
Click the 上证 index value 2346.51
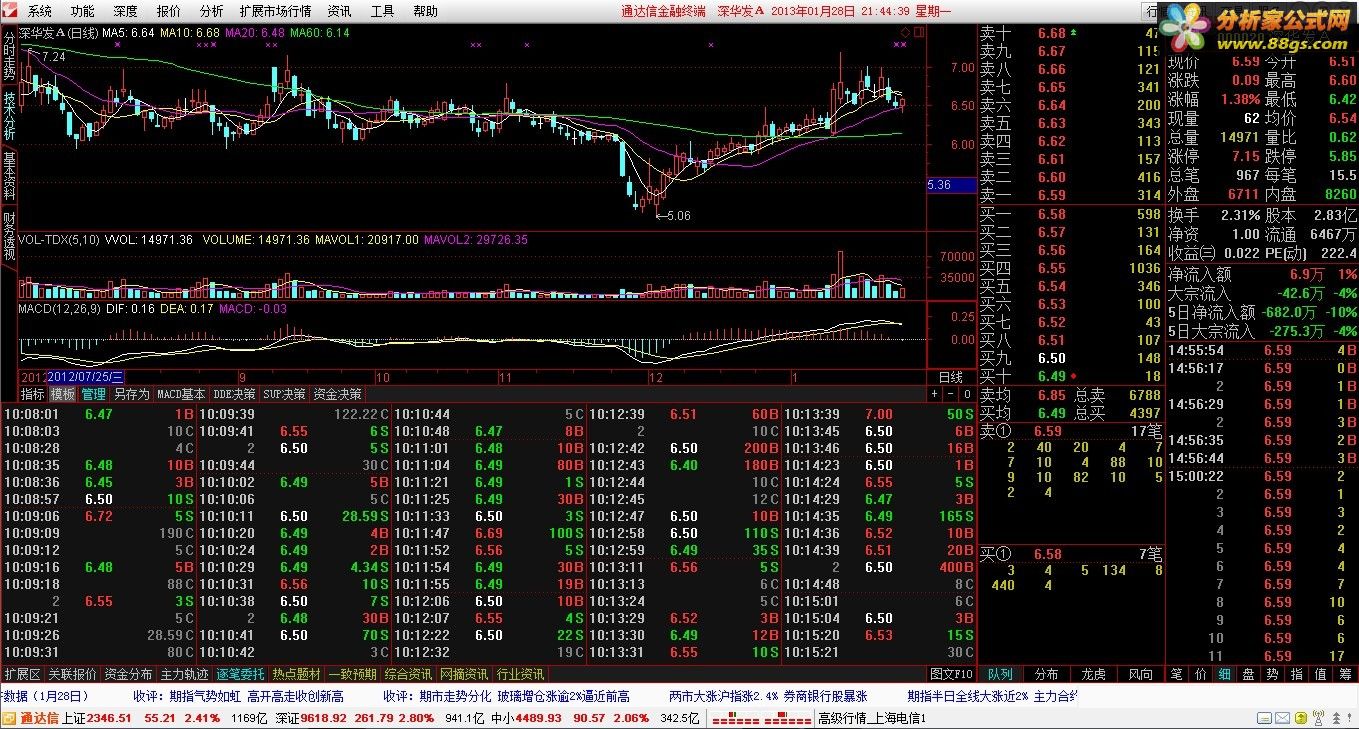[109, 718]
